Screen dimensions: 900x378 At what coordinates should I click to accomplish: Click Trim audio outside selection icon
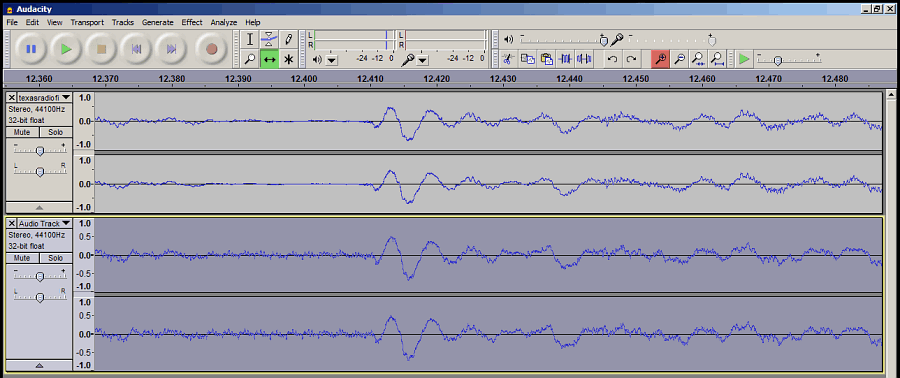click(565, 59)
